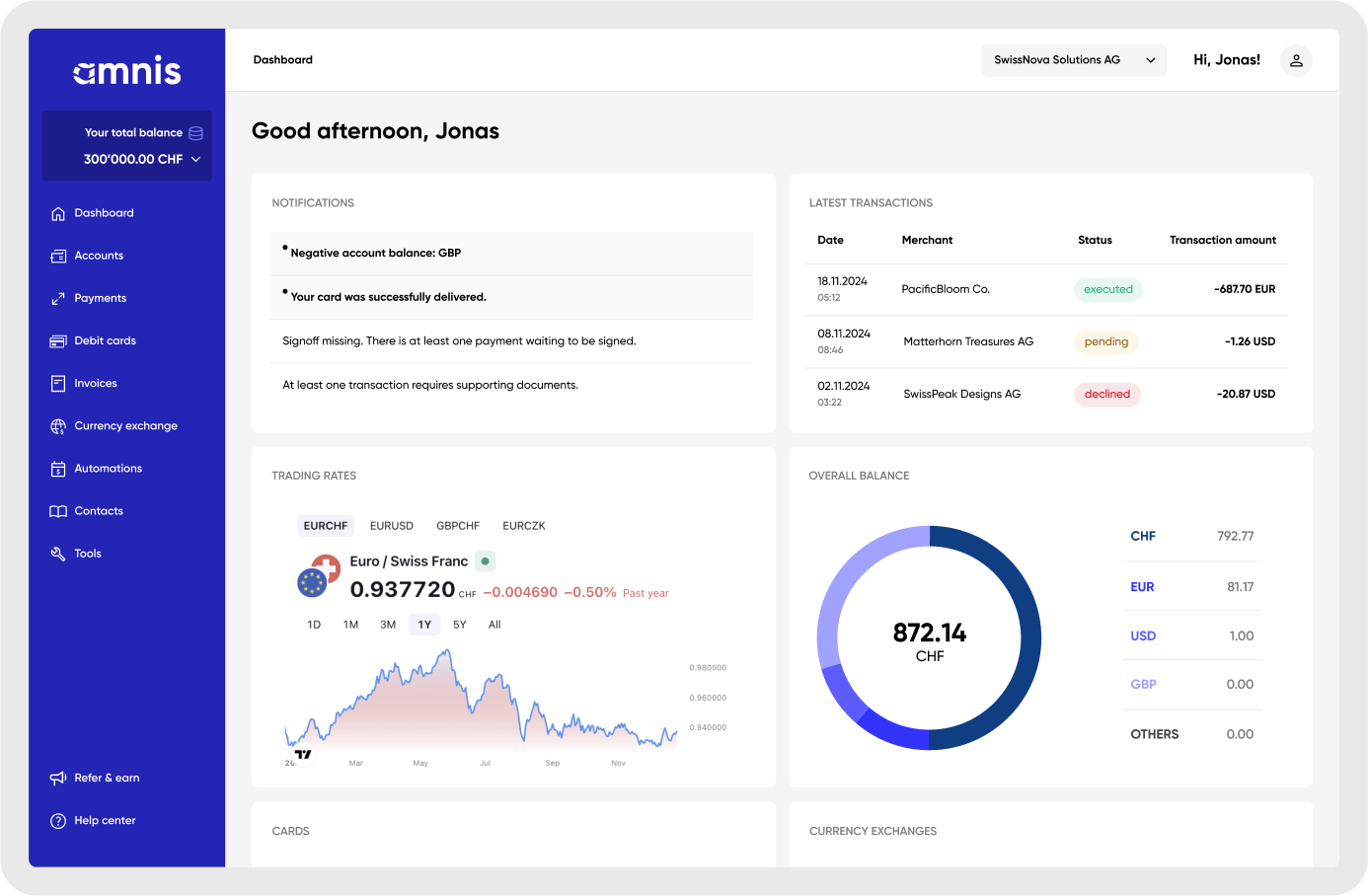The width and height of the screenshot is (1368, 896).
Task: Open the Dashboard from the sidebar
Action: click(x=104, y=212)
